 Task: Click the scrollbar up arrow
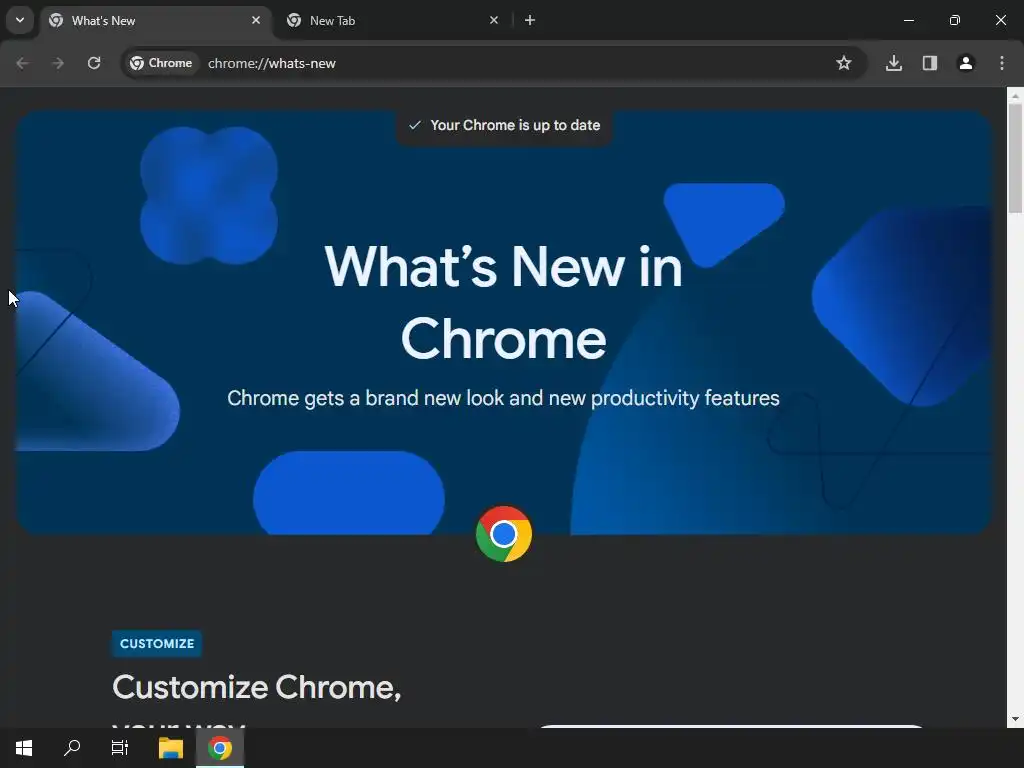click(x=1015, y=96)
